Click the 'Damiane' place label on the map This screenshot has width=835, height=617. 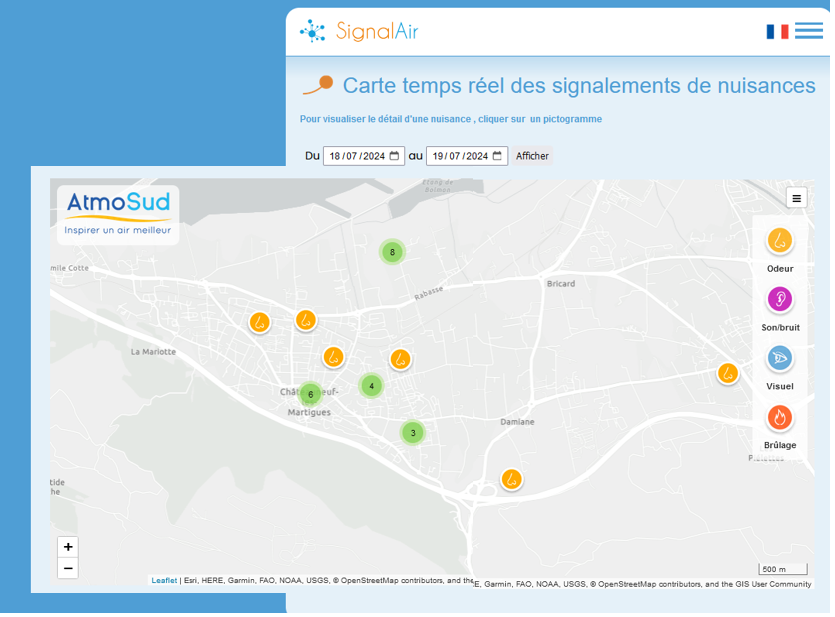click(x=517, y=422)
